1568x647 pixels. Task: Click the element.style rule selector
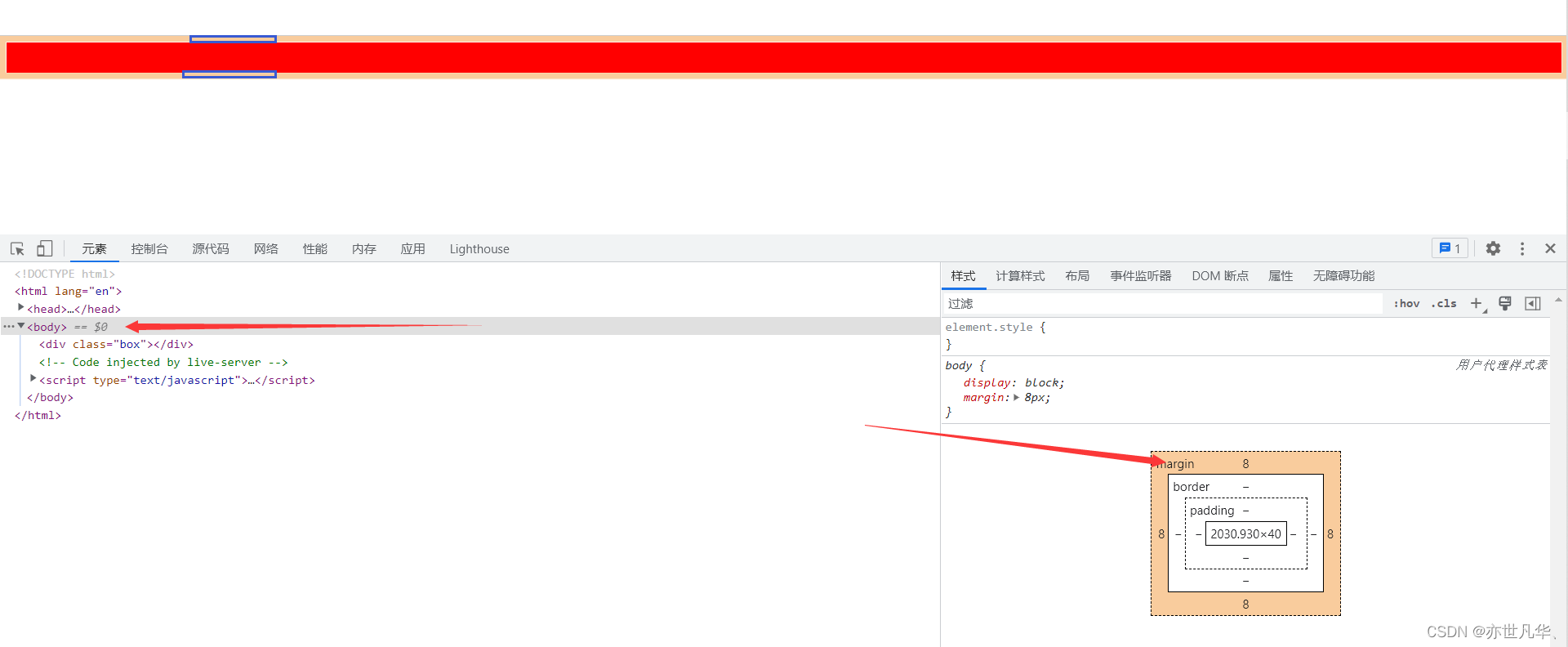989,327
